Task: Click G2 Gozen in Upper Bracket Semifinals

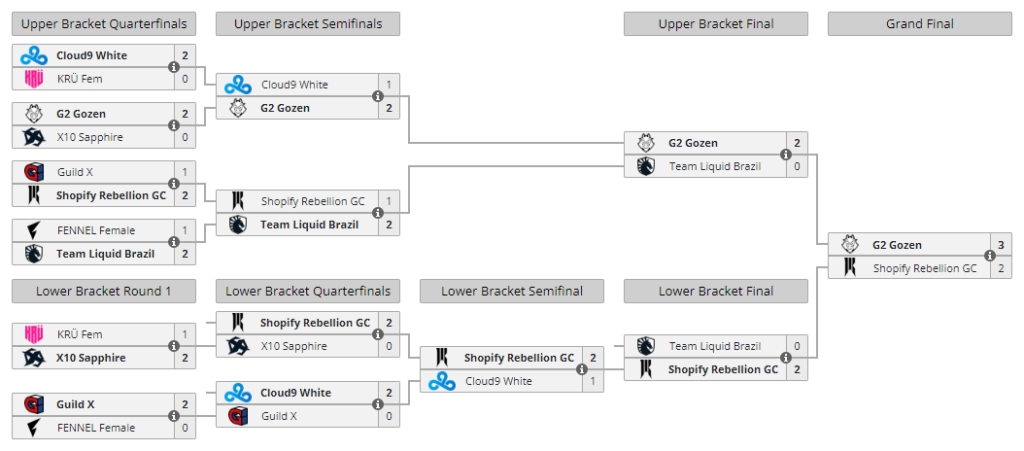Action: tap(285, 108)
